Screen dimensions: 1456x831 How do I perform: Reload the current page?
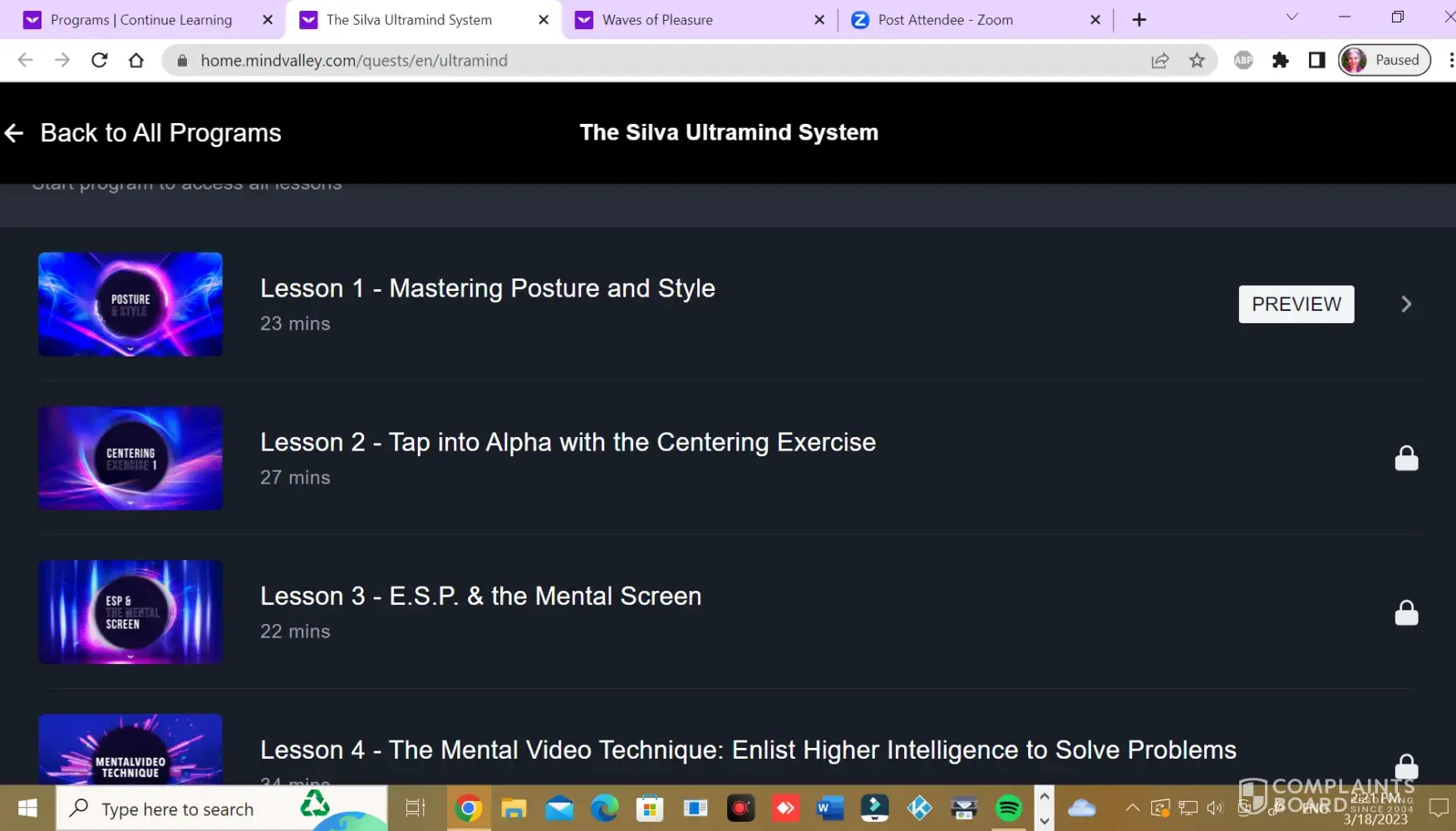click(99, 60)
